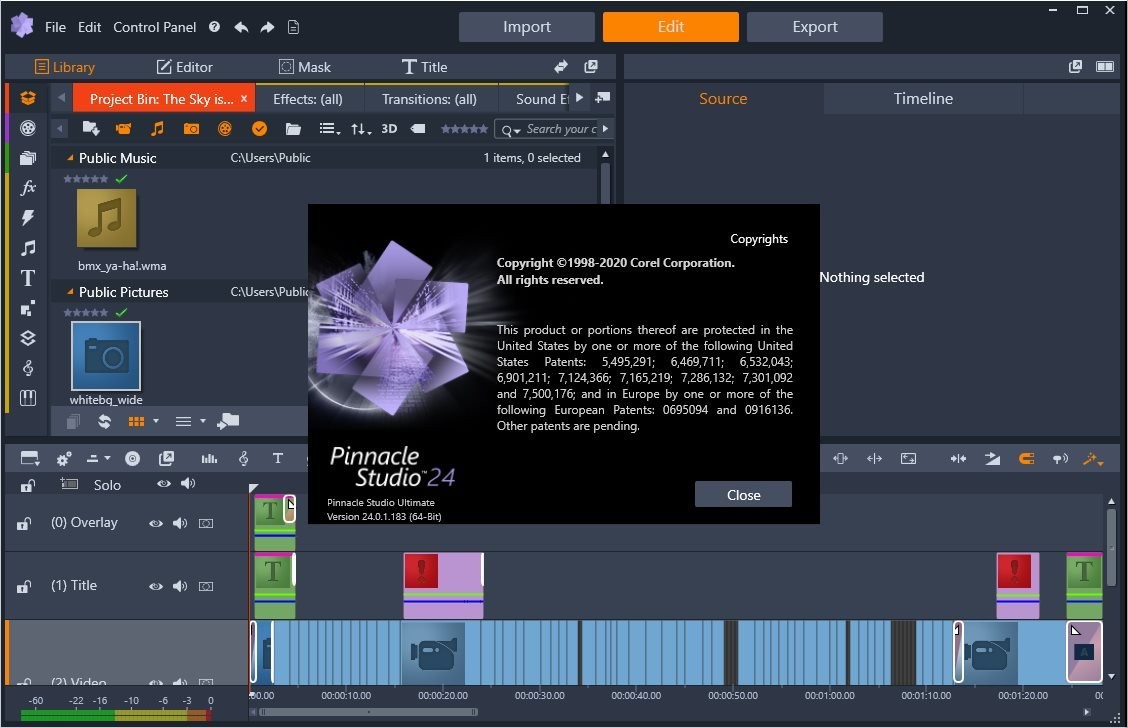Click the Import button

527,27
